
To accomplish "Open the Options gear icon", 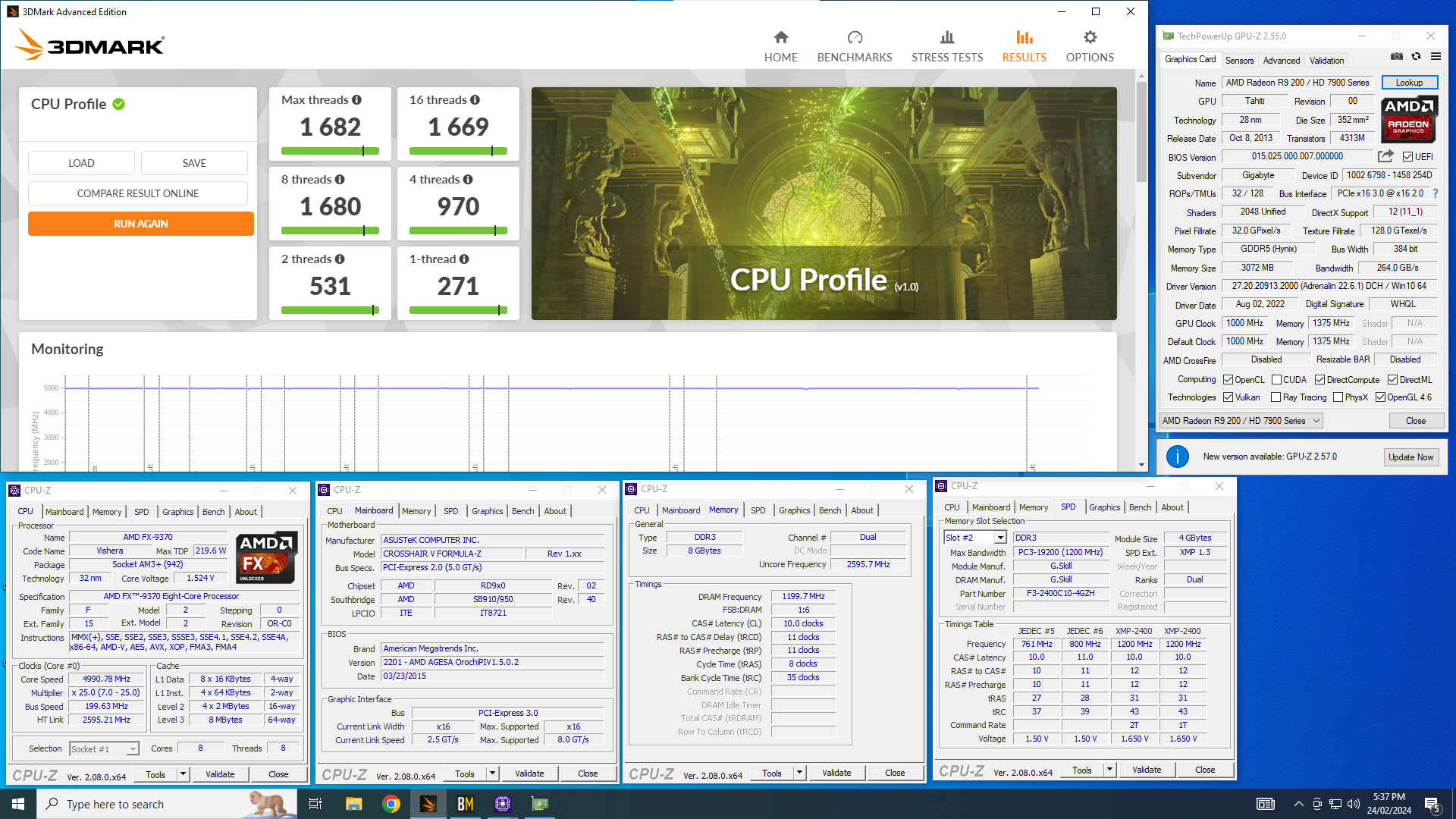I will click(1090, 37).
